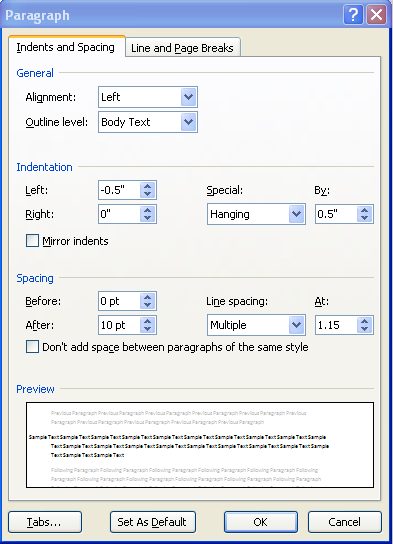Click Set As Default button
Image resolution: width=393 pixels, height=544 pixels.
point(153,522)
